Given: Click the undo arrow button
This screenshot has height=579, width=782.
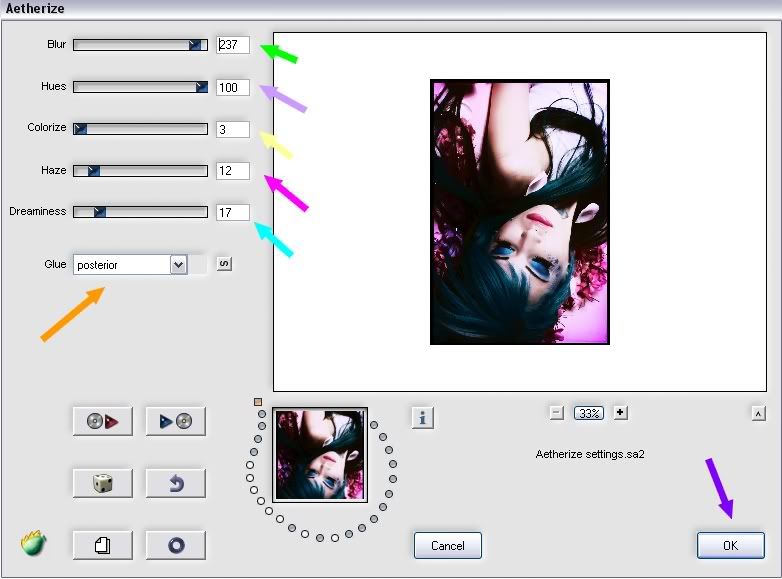Looking at the screenshot, I should (x=176, y=483).
